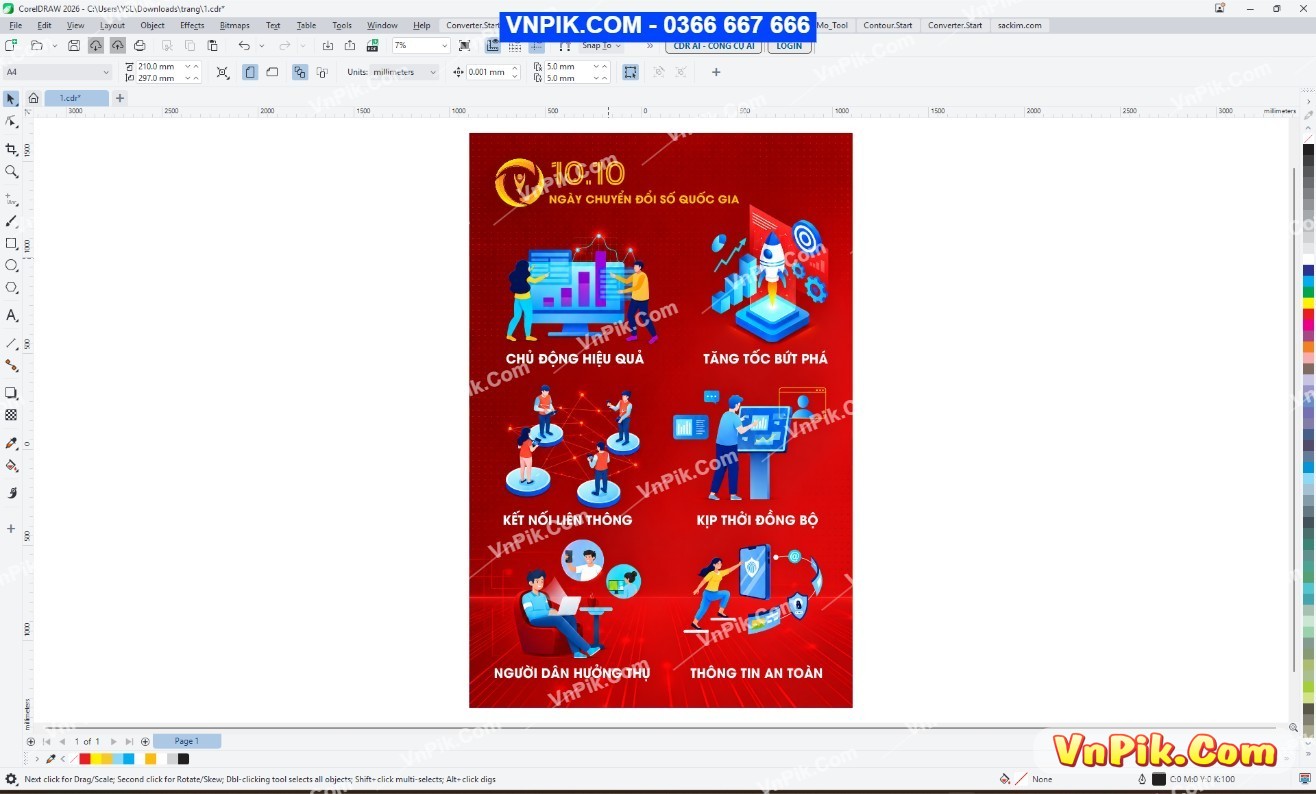Image resolution: width=1316 pixels, height=794 pixels.
Task: Open the zoom level 7% dropdown
Action: (444, 46)
